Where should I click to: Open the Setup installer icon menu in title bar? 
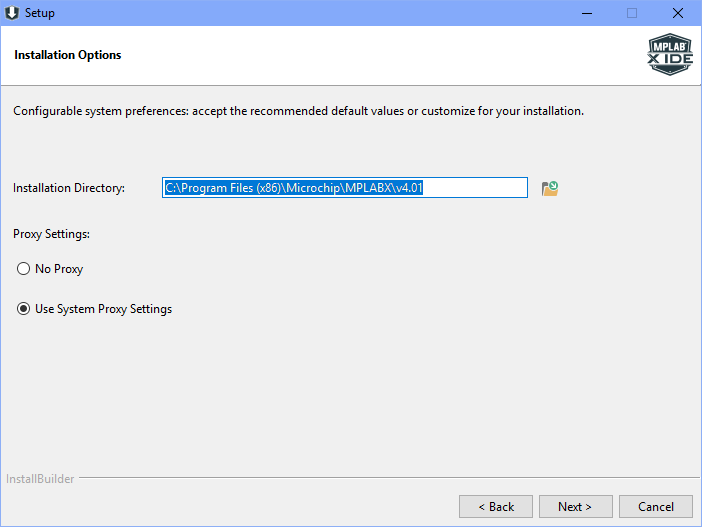pyautogui.click(x=12, y=13)
